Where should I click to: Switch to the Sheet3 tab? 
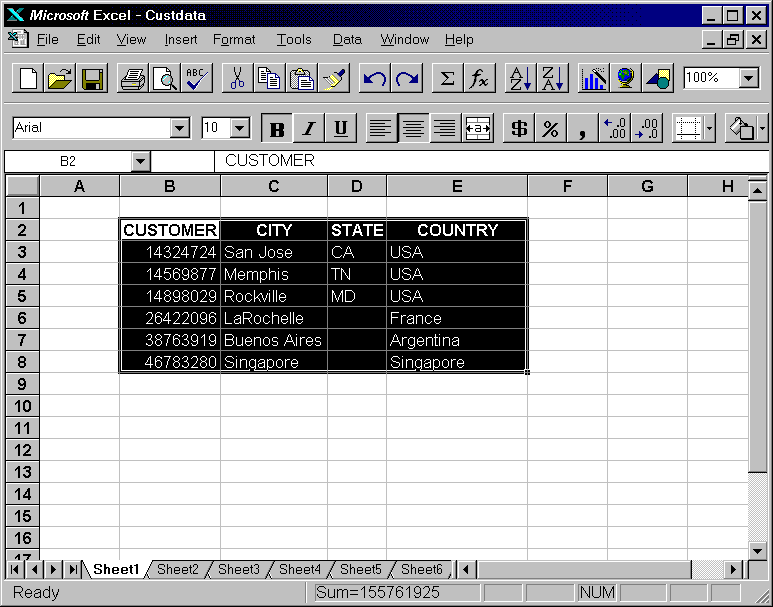click(x=239, y=570)
